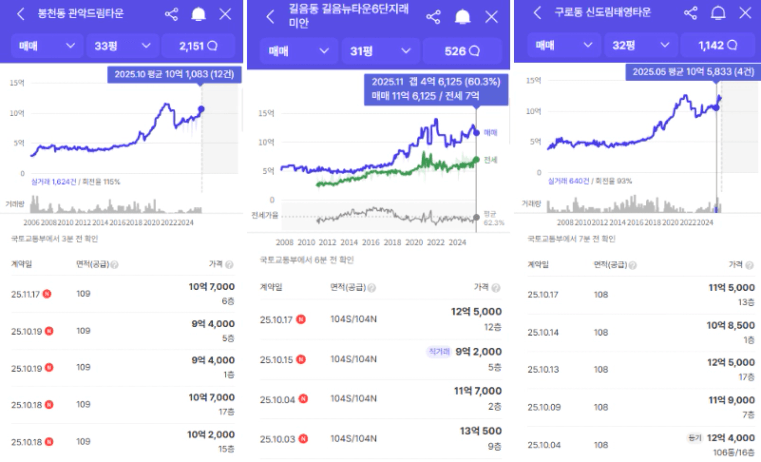Go back from 신도림태영타운 panel

click(x=537, y=13)
